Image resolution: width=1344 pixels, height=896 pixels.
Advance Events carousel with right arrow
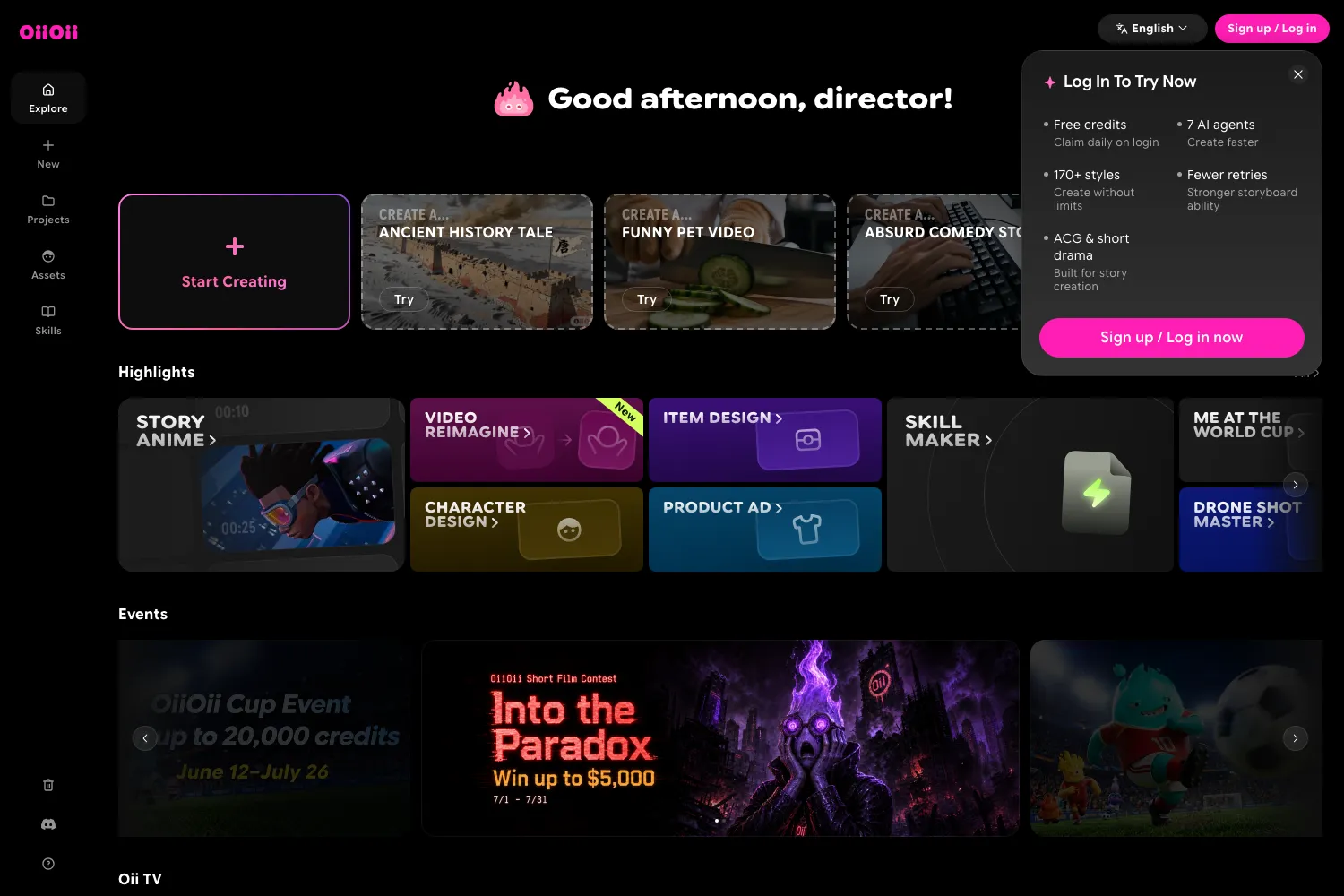pyautogui.click(x=1296, y=738)
